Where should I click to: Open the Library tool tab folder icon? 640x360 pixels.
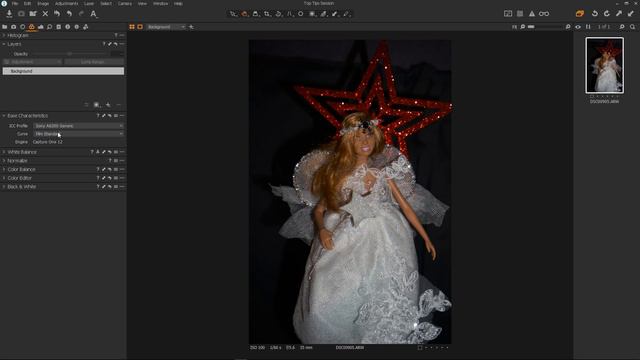4,27
